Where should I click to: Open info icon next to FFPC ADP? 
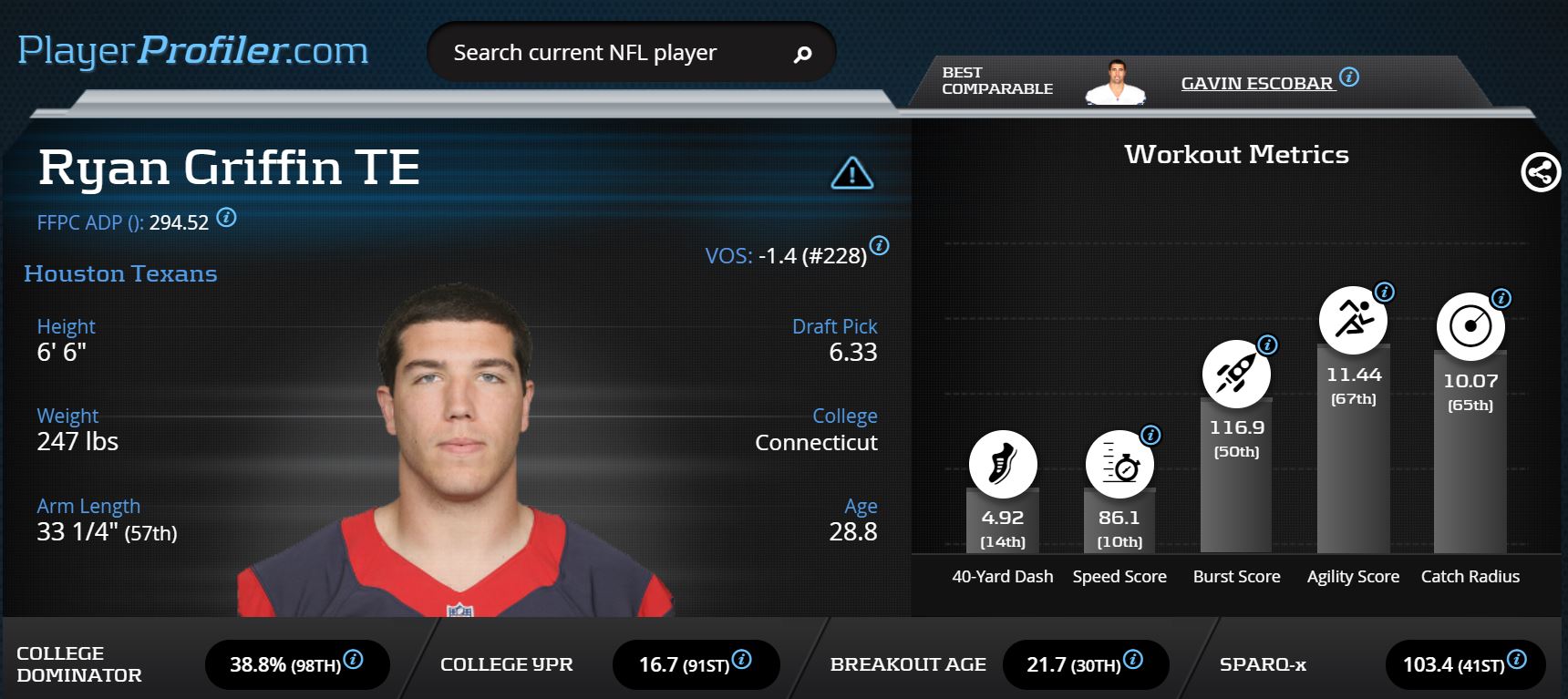[x=226, y=218]
